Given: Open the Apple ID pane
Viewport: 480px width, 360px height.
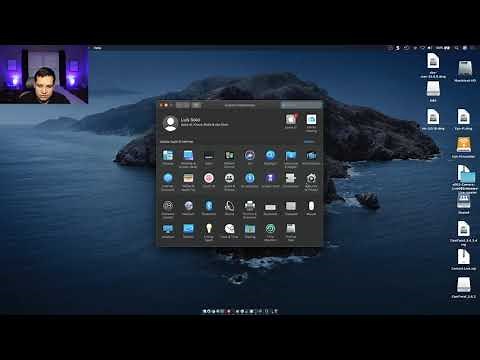Looking at the screenshot, I should tap(291, 121).
